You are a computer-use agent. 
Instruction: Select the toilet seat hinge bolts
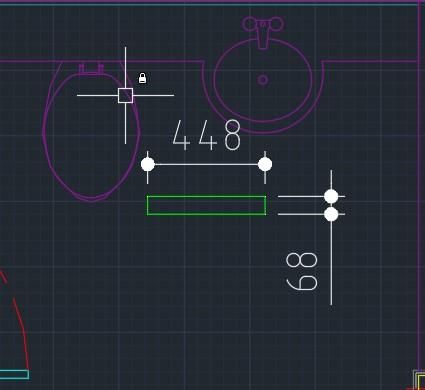click(x=91, y=68)
